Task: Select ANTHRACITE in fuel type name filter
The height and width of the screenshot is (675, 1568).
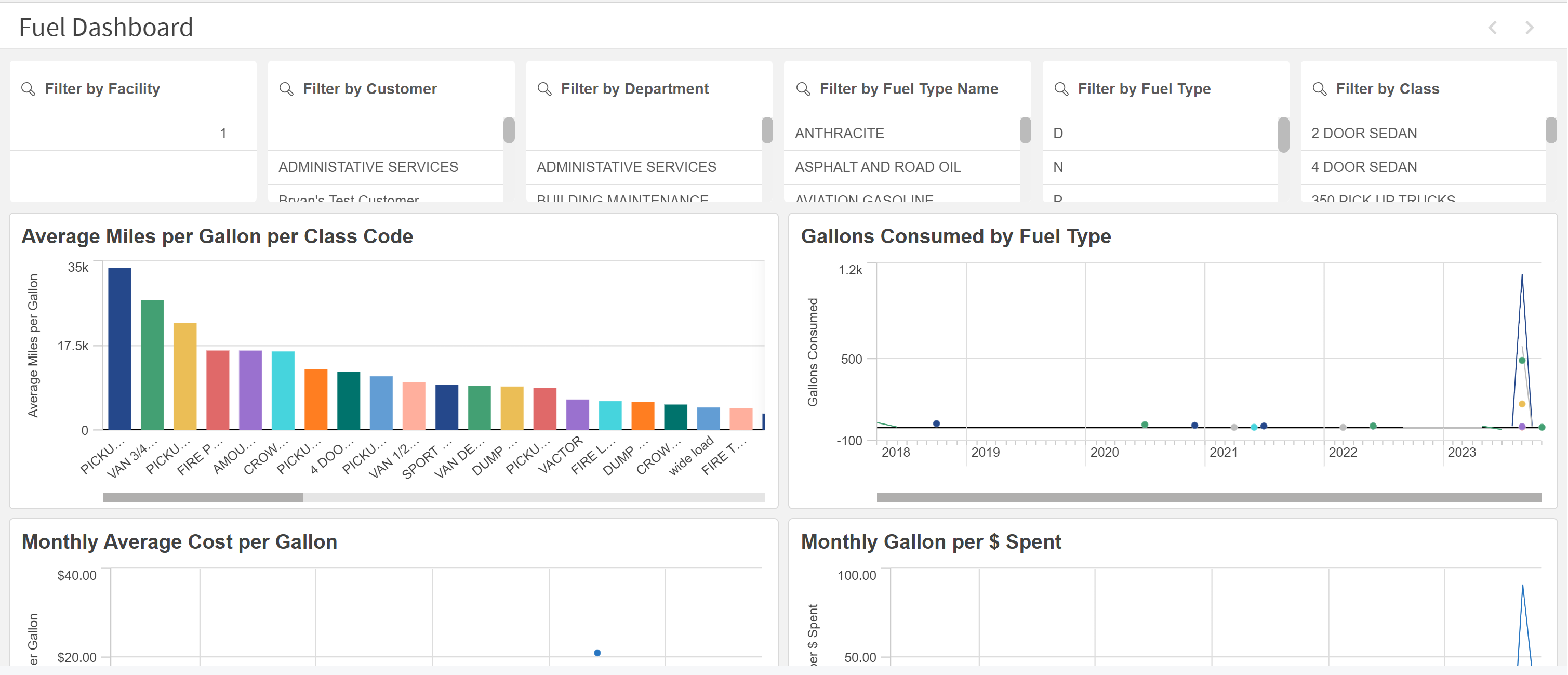Action: pyautogui.click(x=840, y=134)
